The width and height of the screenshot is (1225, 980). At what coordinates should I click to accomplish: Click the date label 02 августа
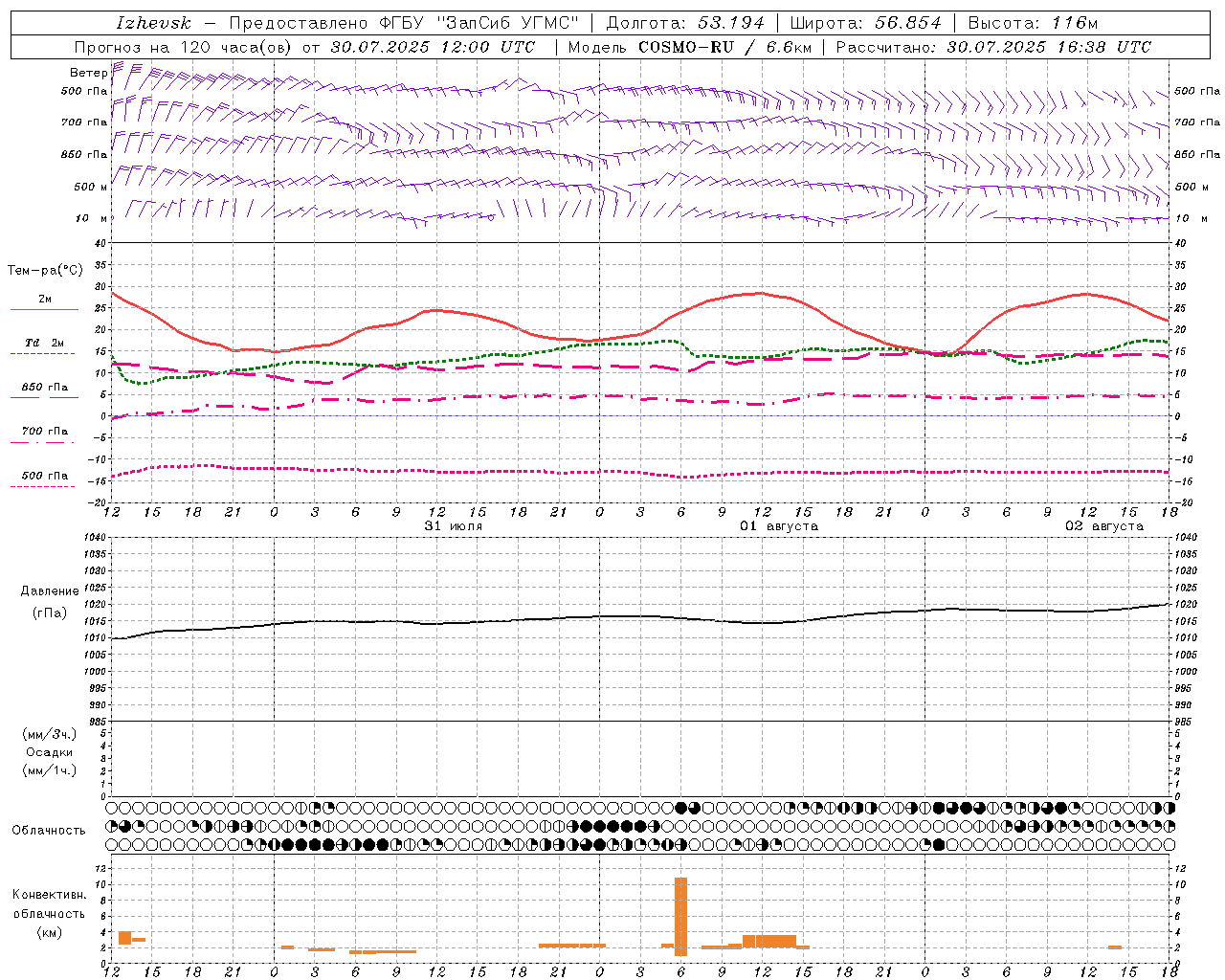[1104, 526]
